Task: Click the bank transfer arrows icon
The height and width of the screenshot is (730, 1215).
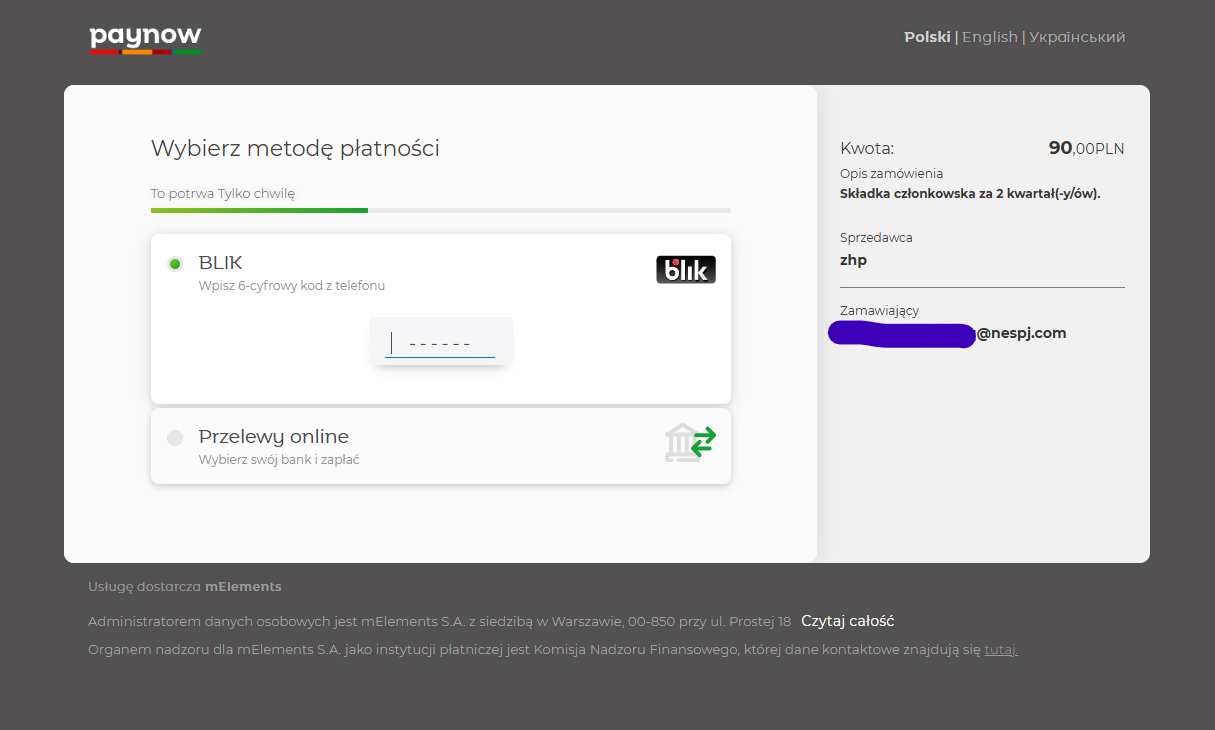Action: pyautogui.click(x=691, y=443)
